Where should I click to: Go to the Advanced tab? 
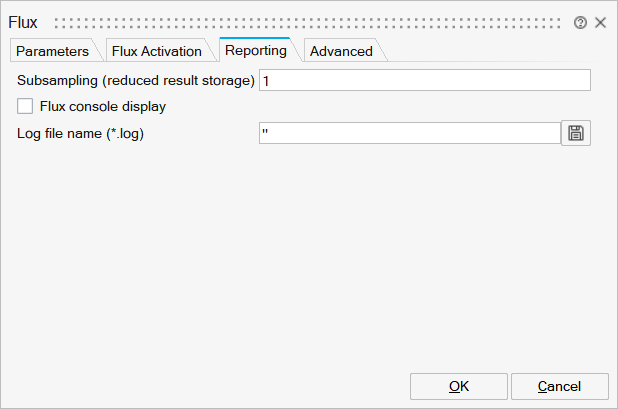pos(341,51)
